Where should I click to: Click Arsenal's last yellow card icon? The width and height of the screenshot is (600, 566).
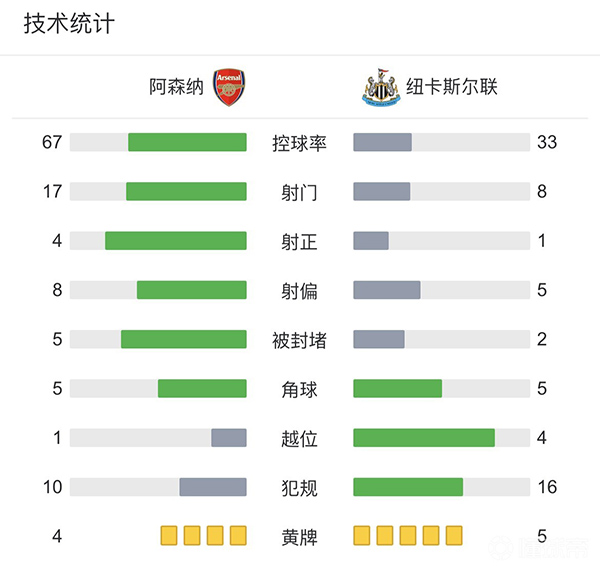coord(238,535)
